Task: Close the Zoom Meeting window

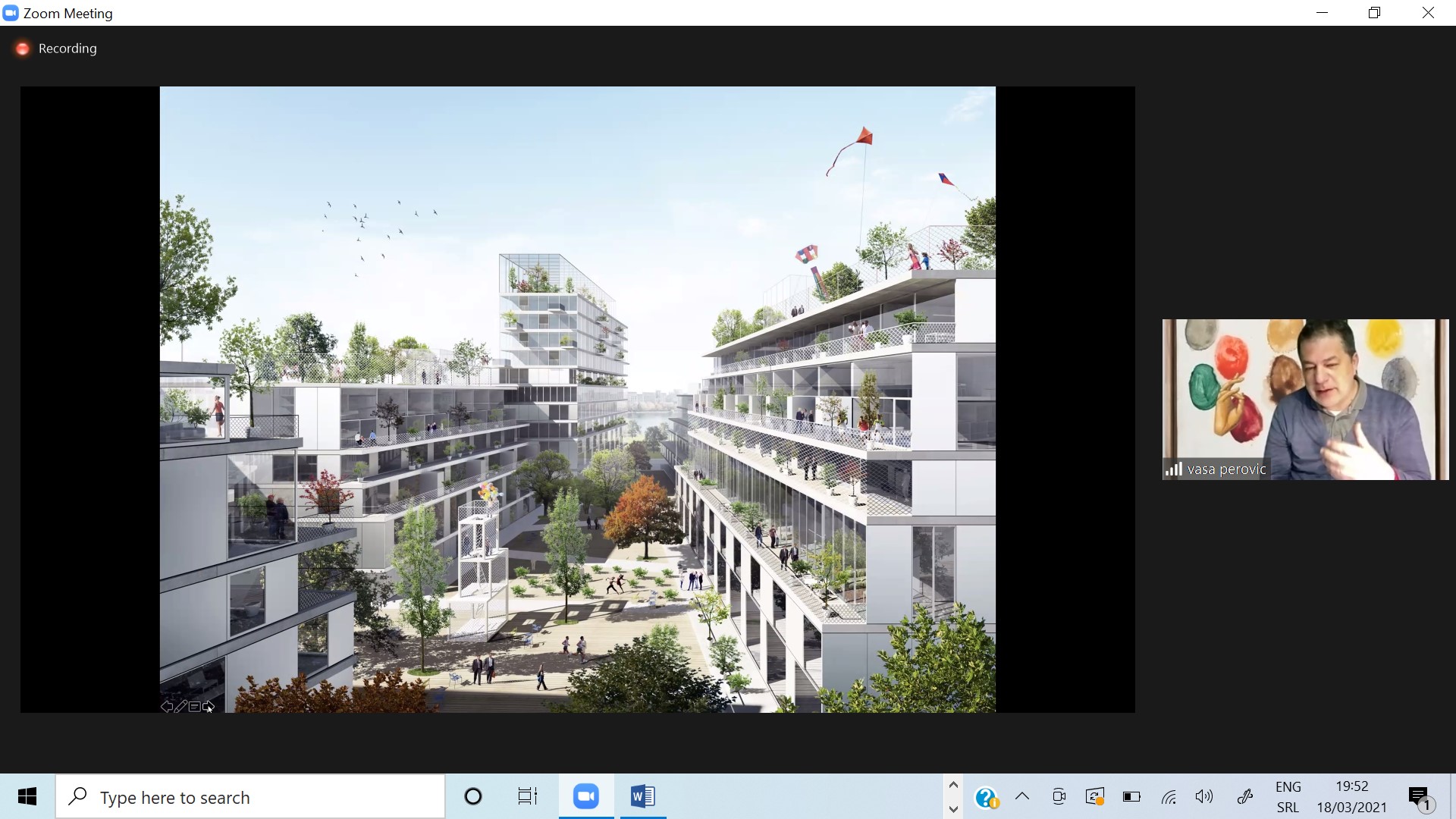Action: coord(1428,13)
